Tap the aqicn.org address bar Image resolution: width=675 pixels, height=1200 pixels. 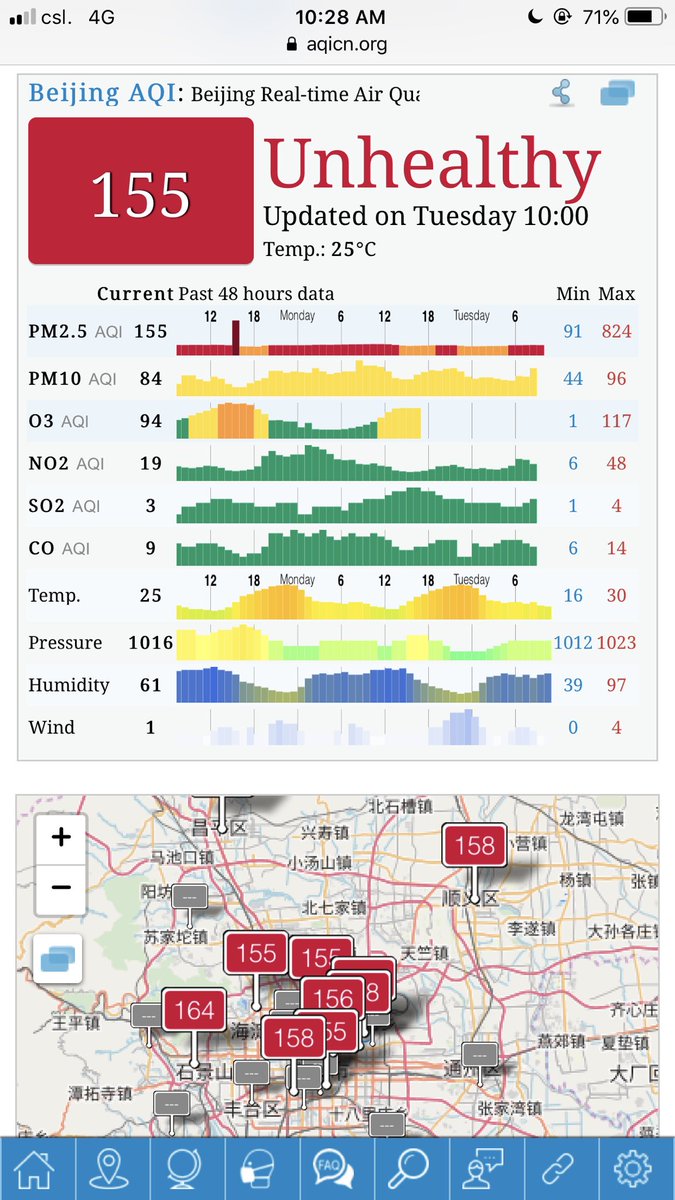coord(337,44)
